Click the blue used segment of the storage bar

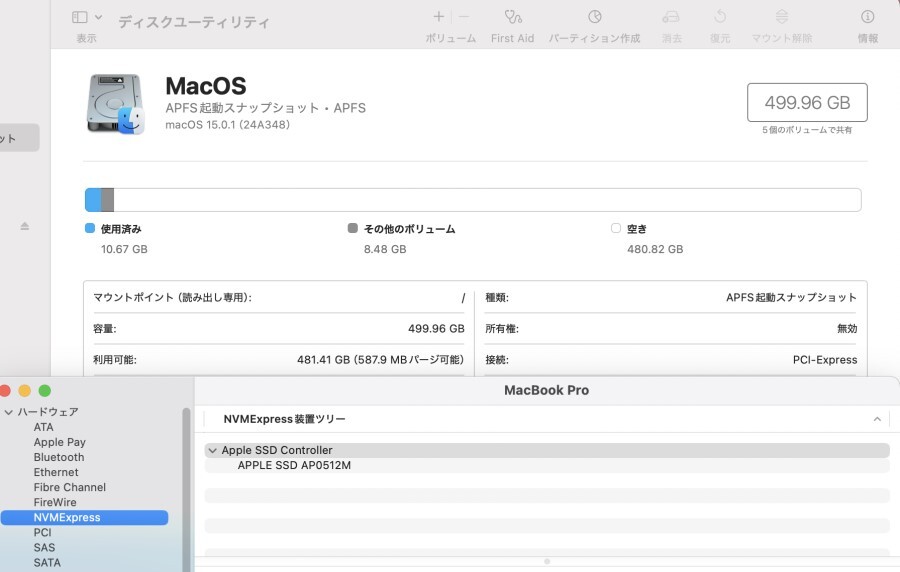coord(93,200)
